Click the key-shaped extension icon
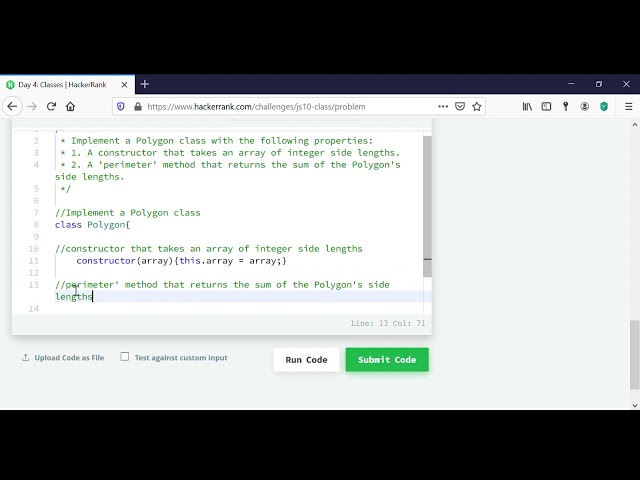The height and width of the screenshot is (480, 640). pos(565,107)
